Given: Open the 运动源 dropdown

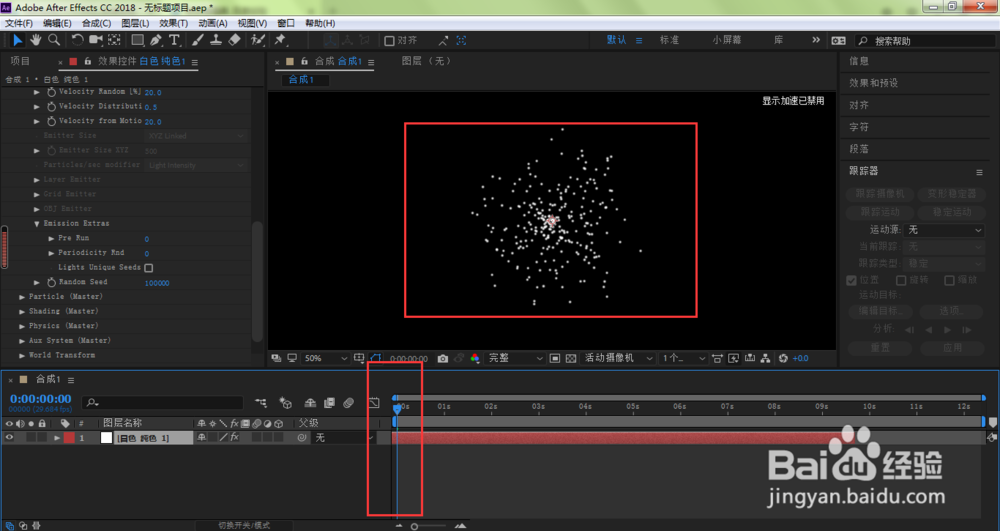Looking at the screenshot, I should click(x=944, y=229).
